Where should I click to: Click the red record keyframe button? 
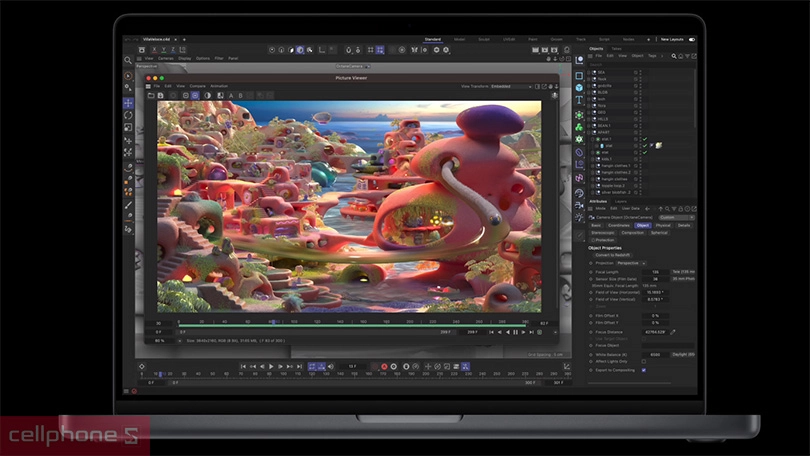click(x=384, y=367)
